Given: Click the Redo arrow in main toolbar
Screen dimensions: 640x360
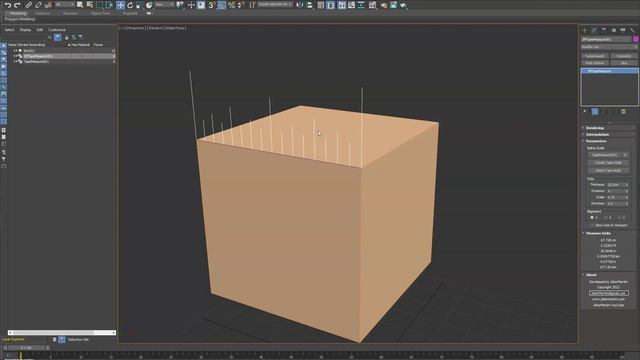Looking at the screenshot, I should coord(18,5).
